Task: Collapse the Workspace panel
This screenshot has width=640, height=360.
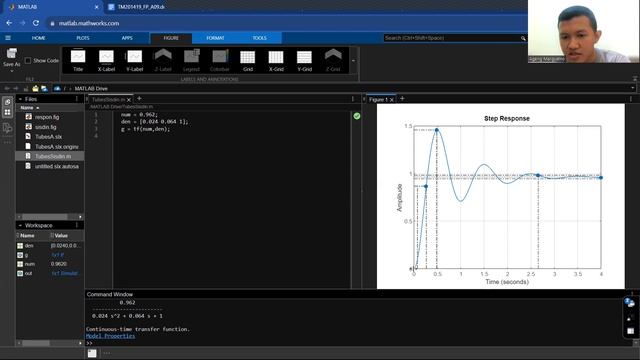Action: pyautogui.click(x=20, y=225)
